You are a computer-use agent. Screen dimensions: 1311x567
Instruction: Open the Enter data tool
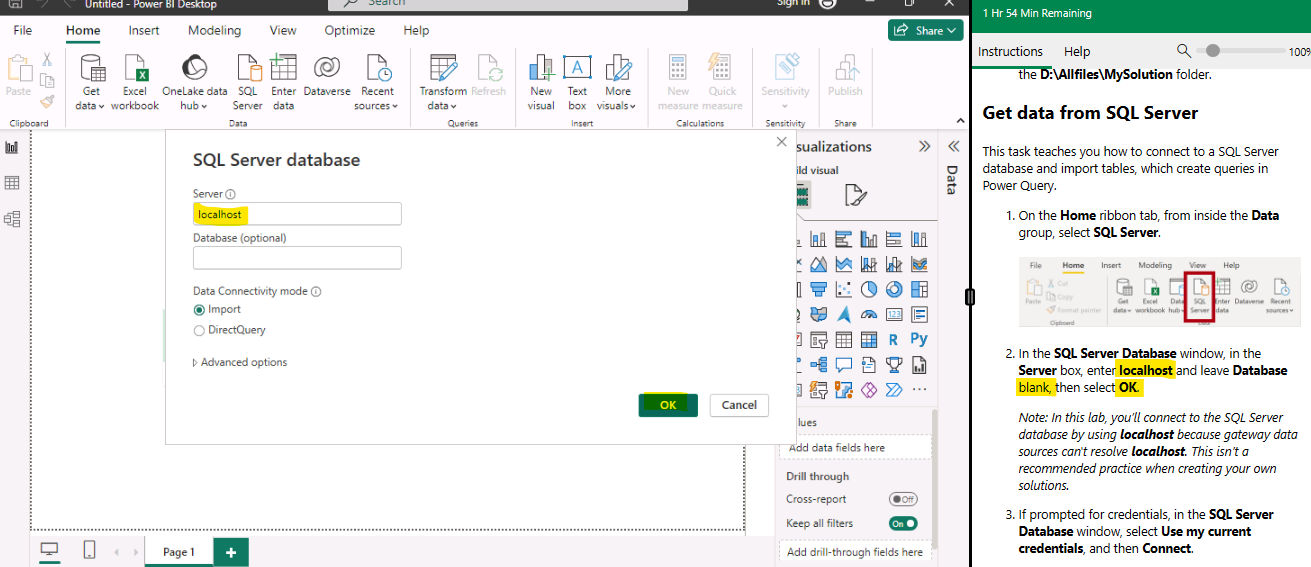(x=284, y=82)
